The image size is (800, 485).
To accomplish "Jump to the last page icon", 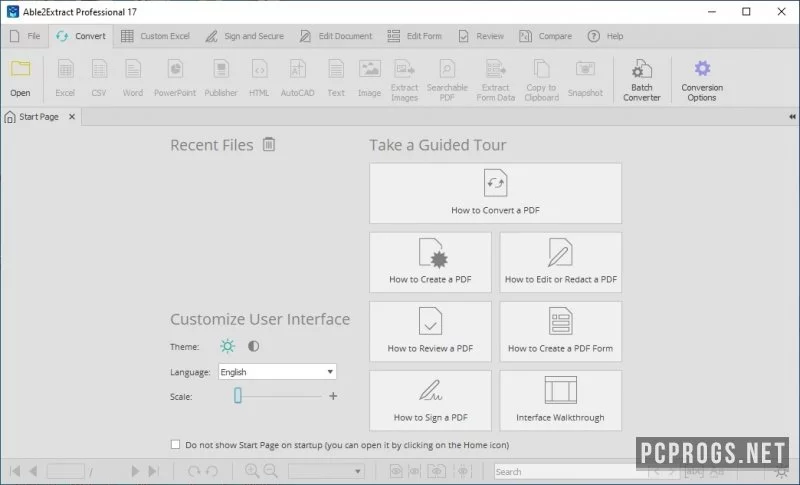I will click(x=154, y=471).
